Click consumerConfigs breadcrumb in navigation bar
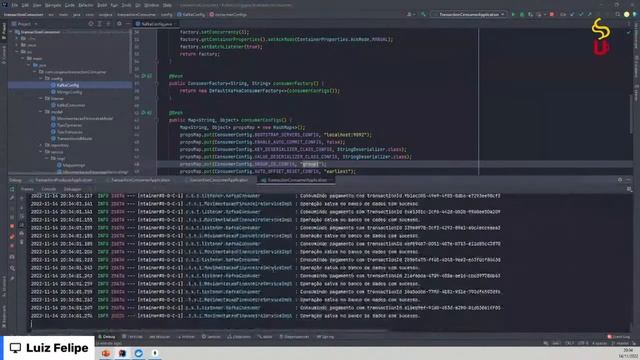 pos(228,15)
